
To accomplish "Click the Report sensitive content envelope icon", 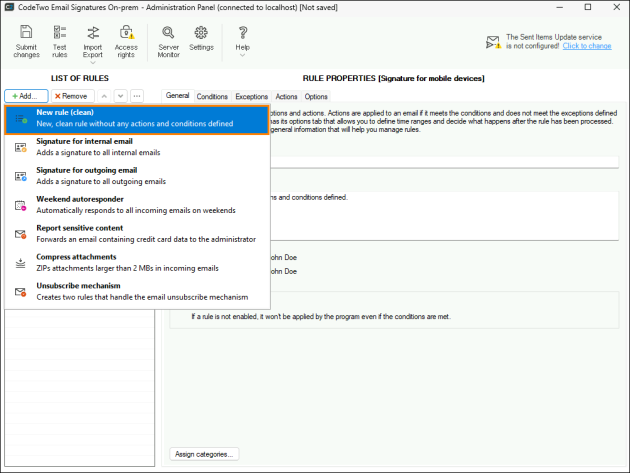I will (21, 234).
